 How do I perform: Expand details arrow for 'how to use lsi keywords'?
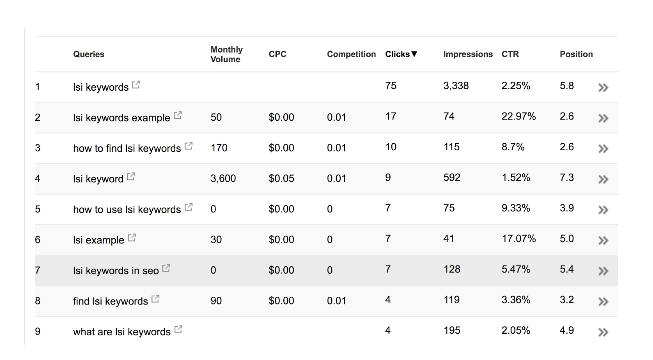pos(603,210)
